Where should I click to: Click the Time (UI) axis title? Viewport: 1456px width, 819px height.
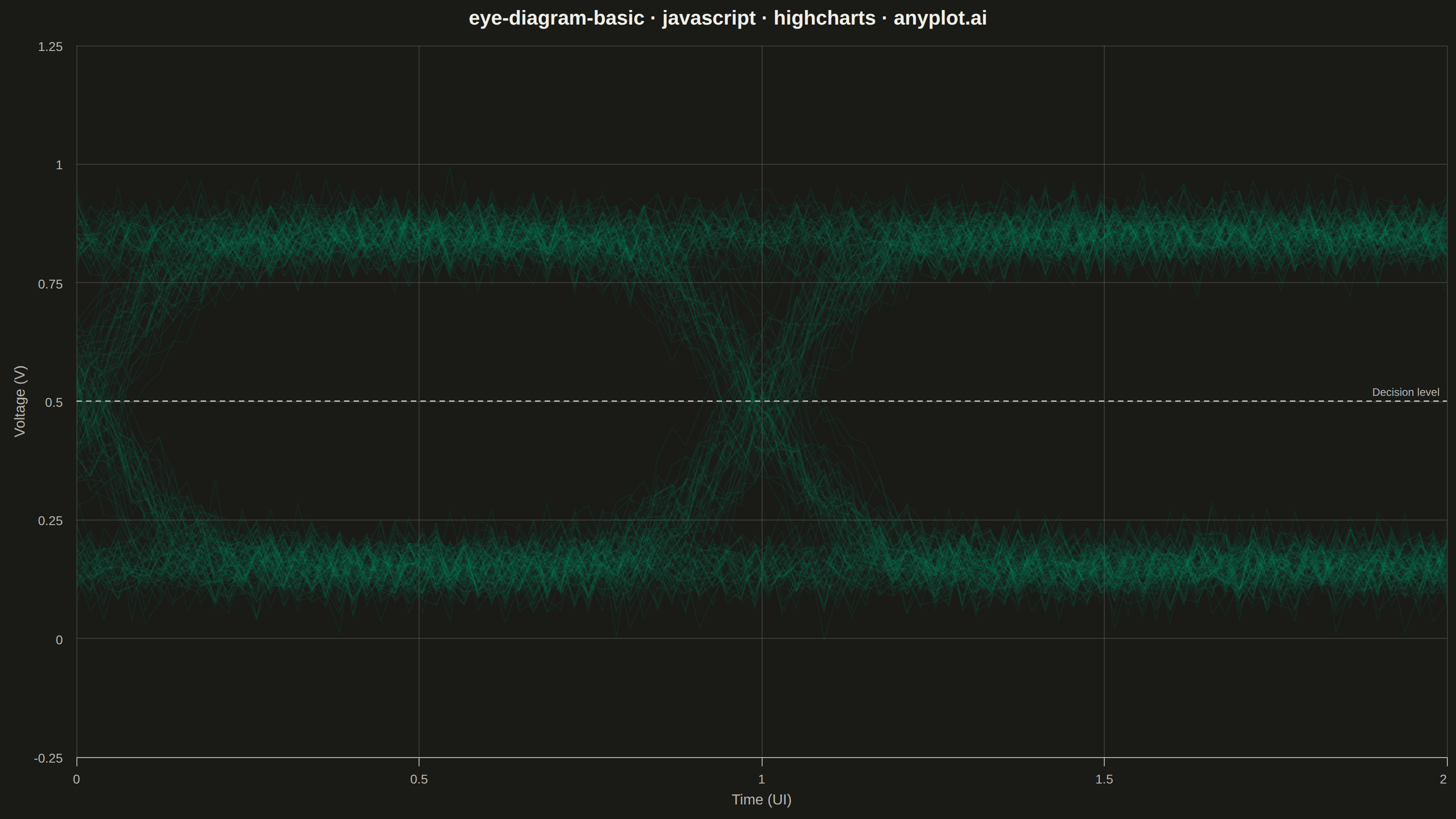pyautogui.click(x=761, y=800)
